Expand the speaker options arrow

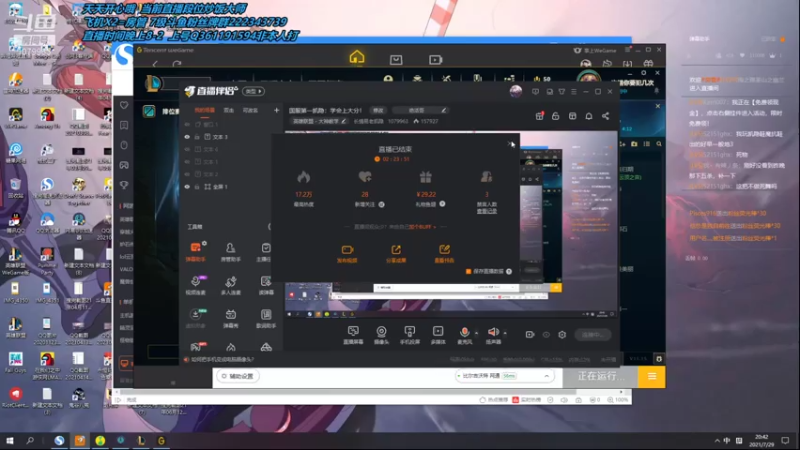tap(505, 333)
